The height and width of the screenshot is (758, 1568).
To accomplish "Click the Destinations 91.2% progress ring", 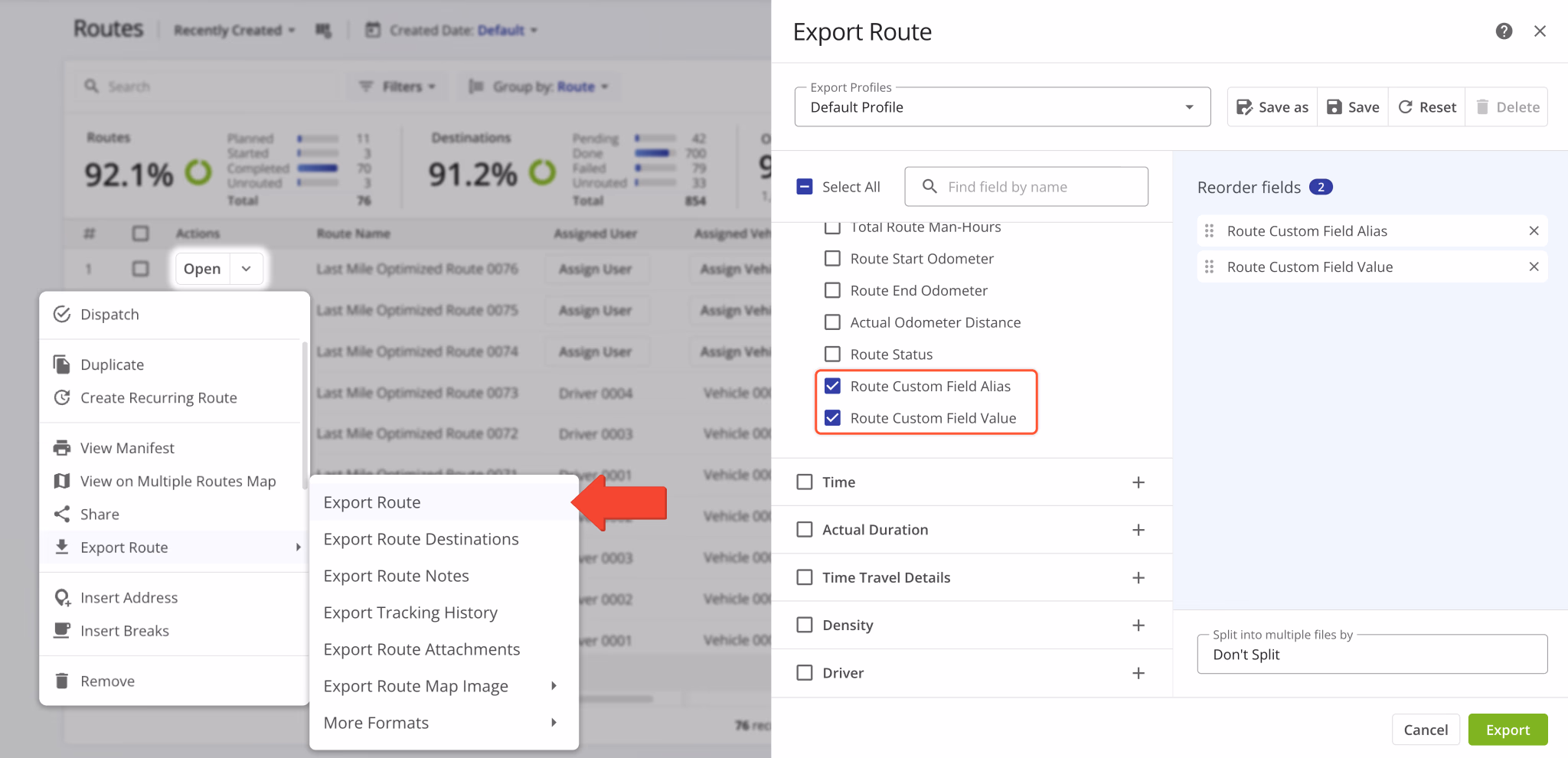I will [x=544, y=173].
